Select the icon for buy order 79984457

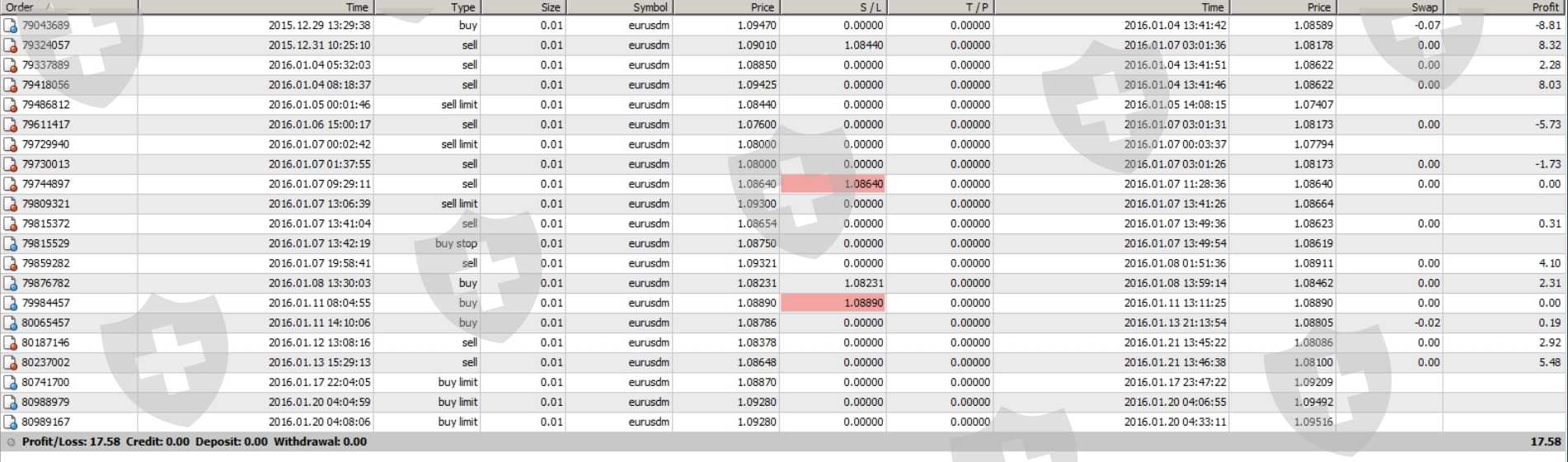(x=11, y=303)
